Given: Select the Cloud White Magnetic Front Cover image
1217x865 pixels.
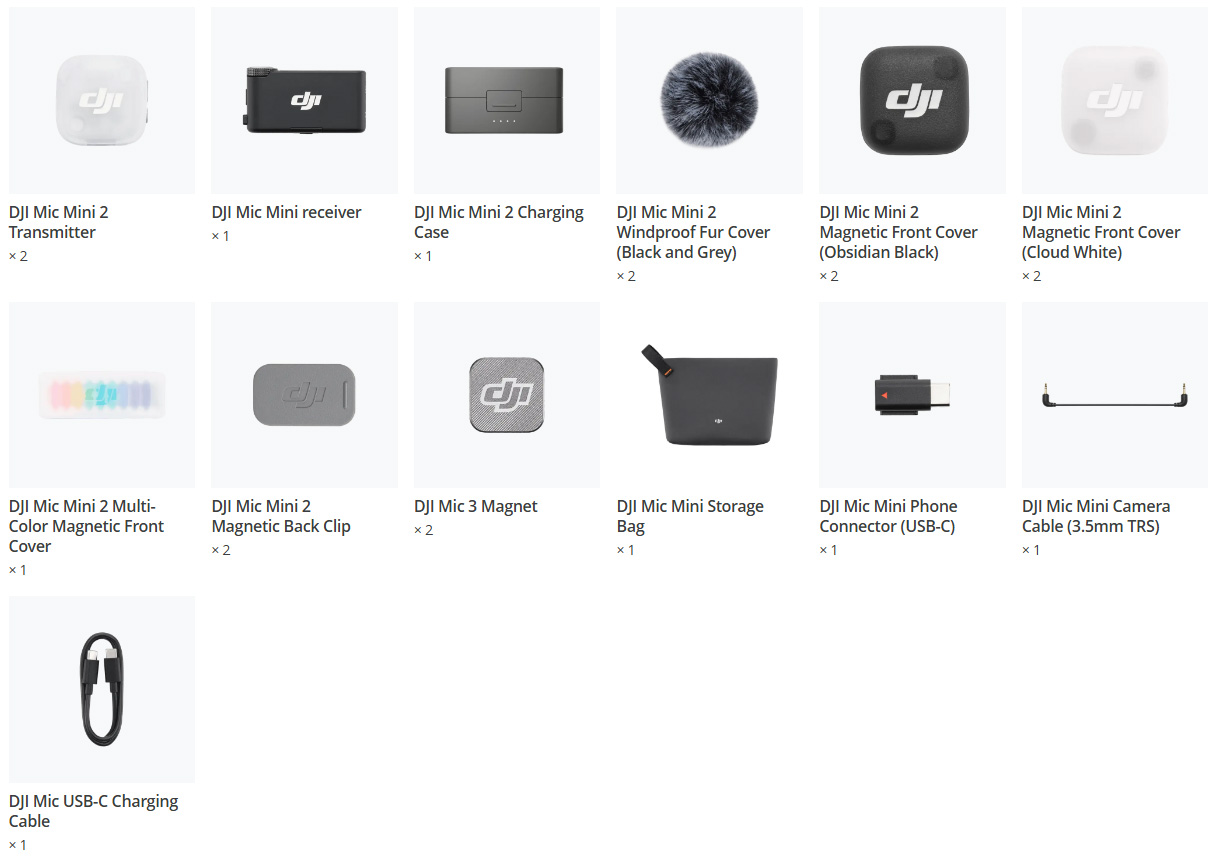Looking at the screenshot, I should pyautogui.click(x=1115, y=101).
